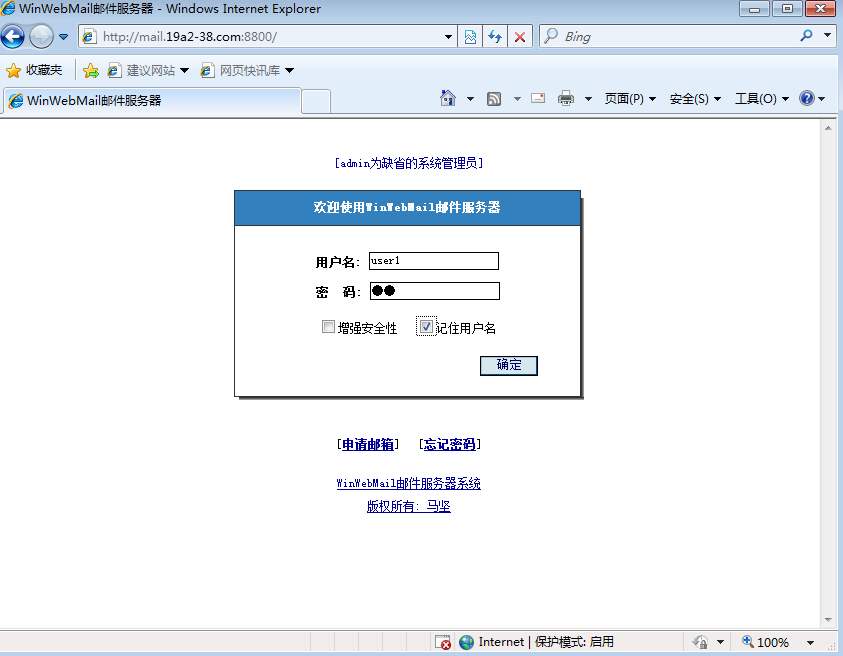Open the 建议网站 suggested sites item
843x656 pixels.
tap(148, 70)
